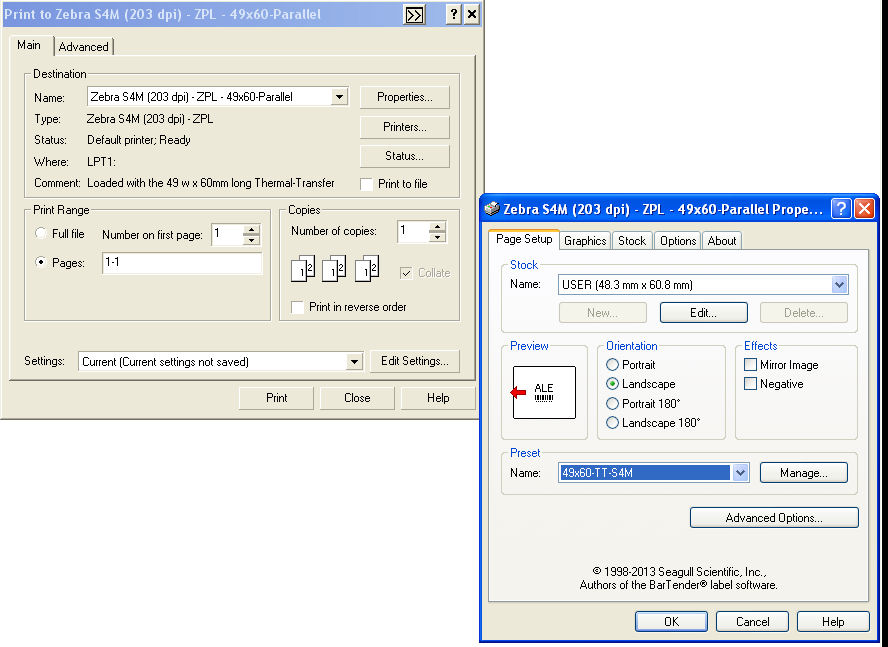The width and height of the screenshot is (888, 647).
Task: Click the first collate pages icon
Action: tap(302, 269)
